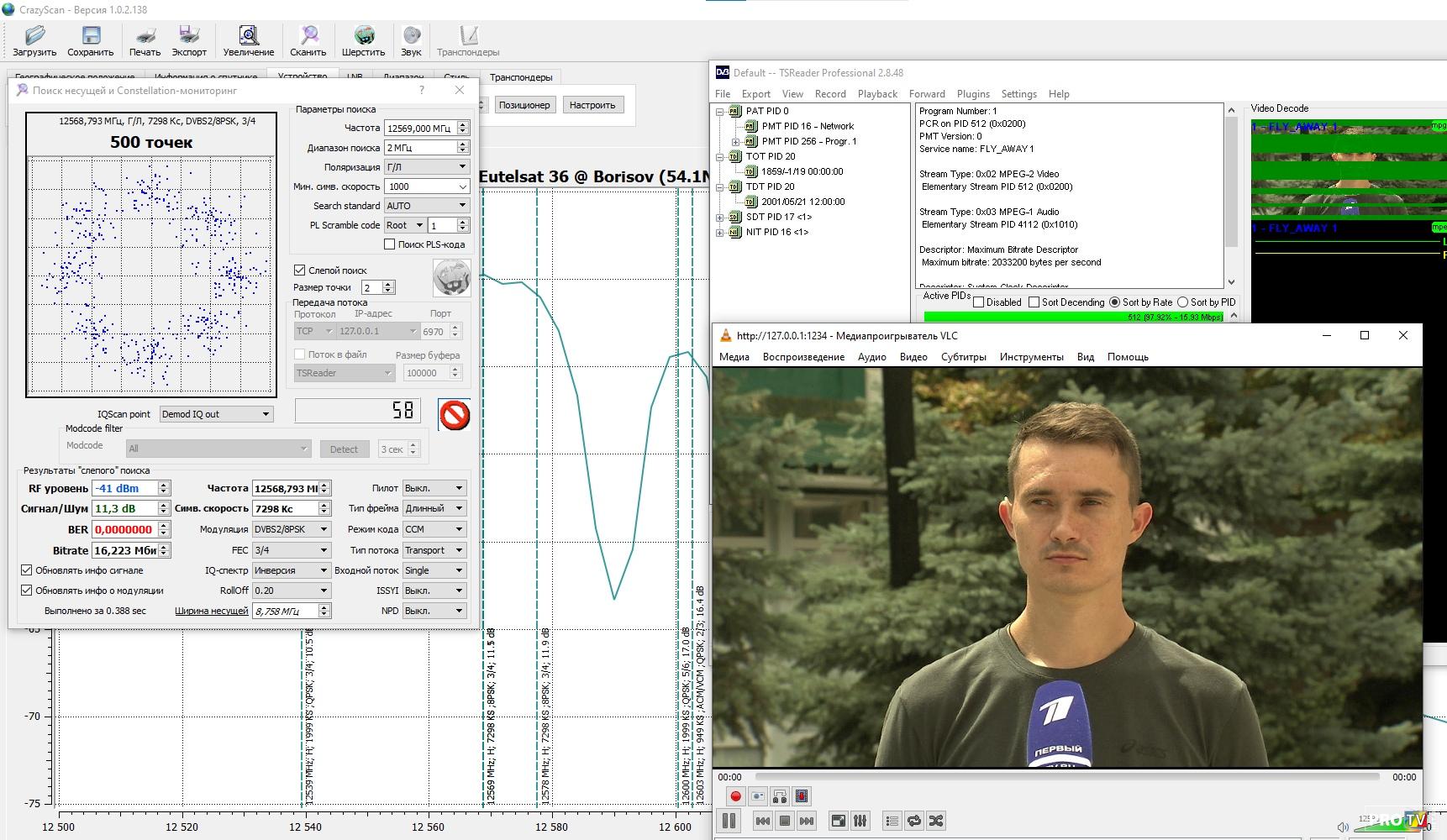Toggle the Слепой поиск checkbox
This screenshot has height=840, width=1447.
[x=299, y=270]
